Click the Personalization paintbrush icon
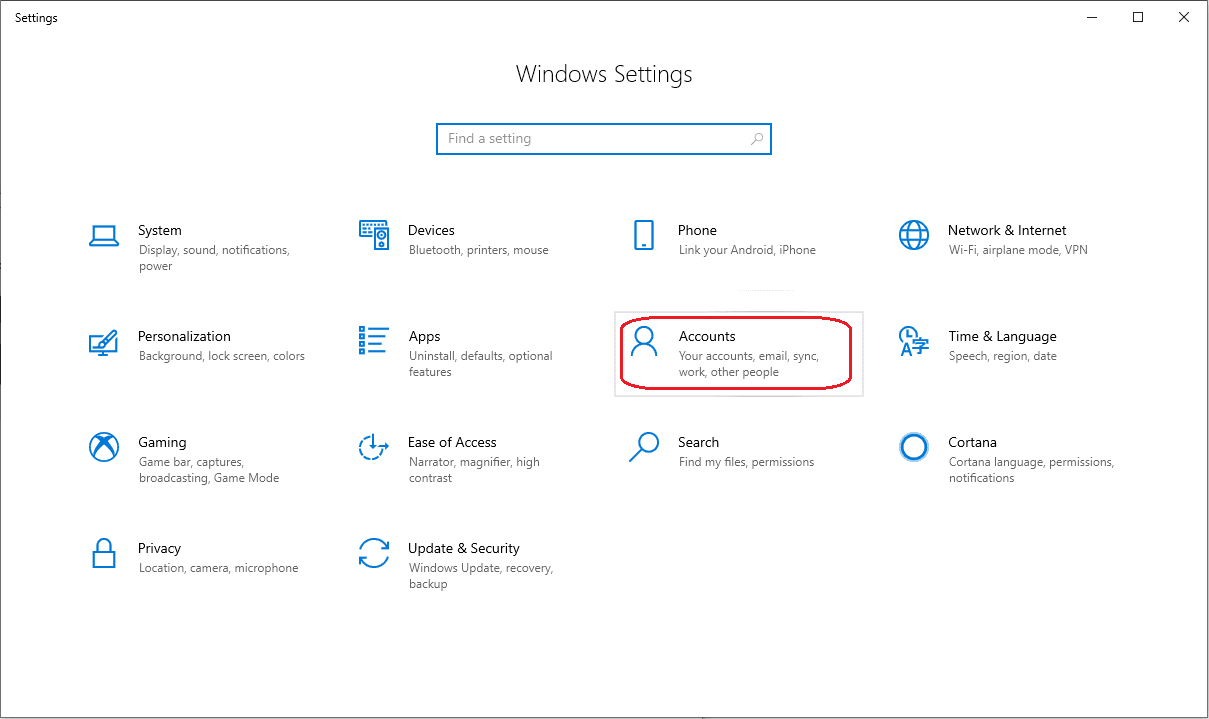 [104, 342]
